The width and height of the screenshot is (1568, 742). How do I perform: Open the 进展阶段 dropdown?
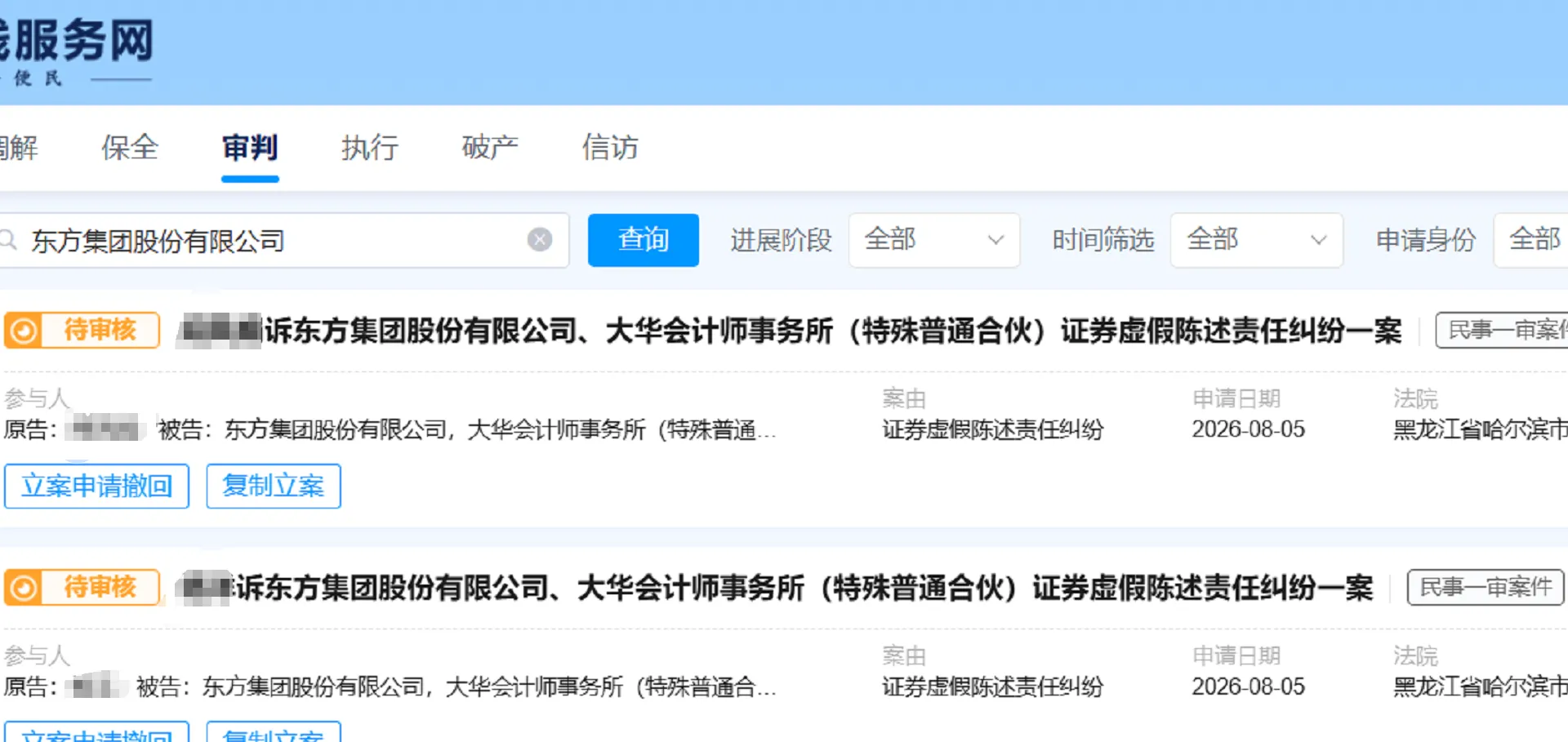coord(934,240)
